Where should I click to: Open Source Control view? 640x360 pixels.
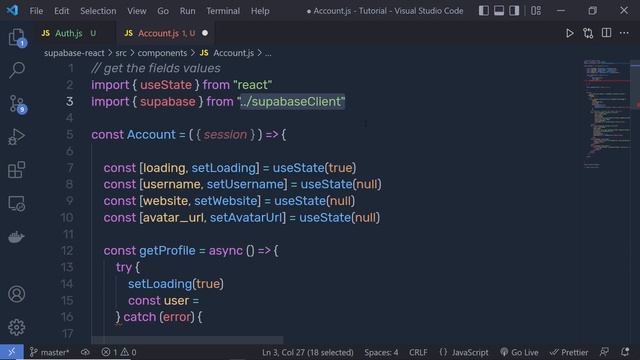tap(16, 104)
